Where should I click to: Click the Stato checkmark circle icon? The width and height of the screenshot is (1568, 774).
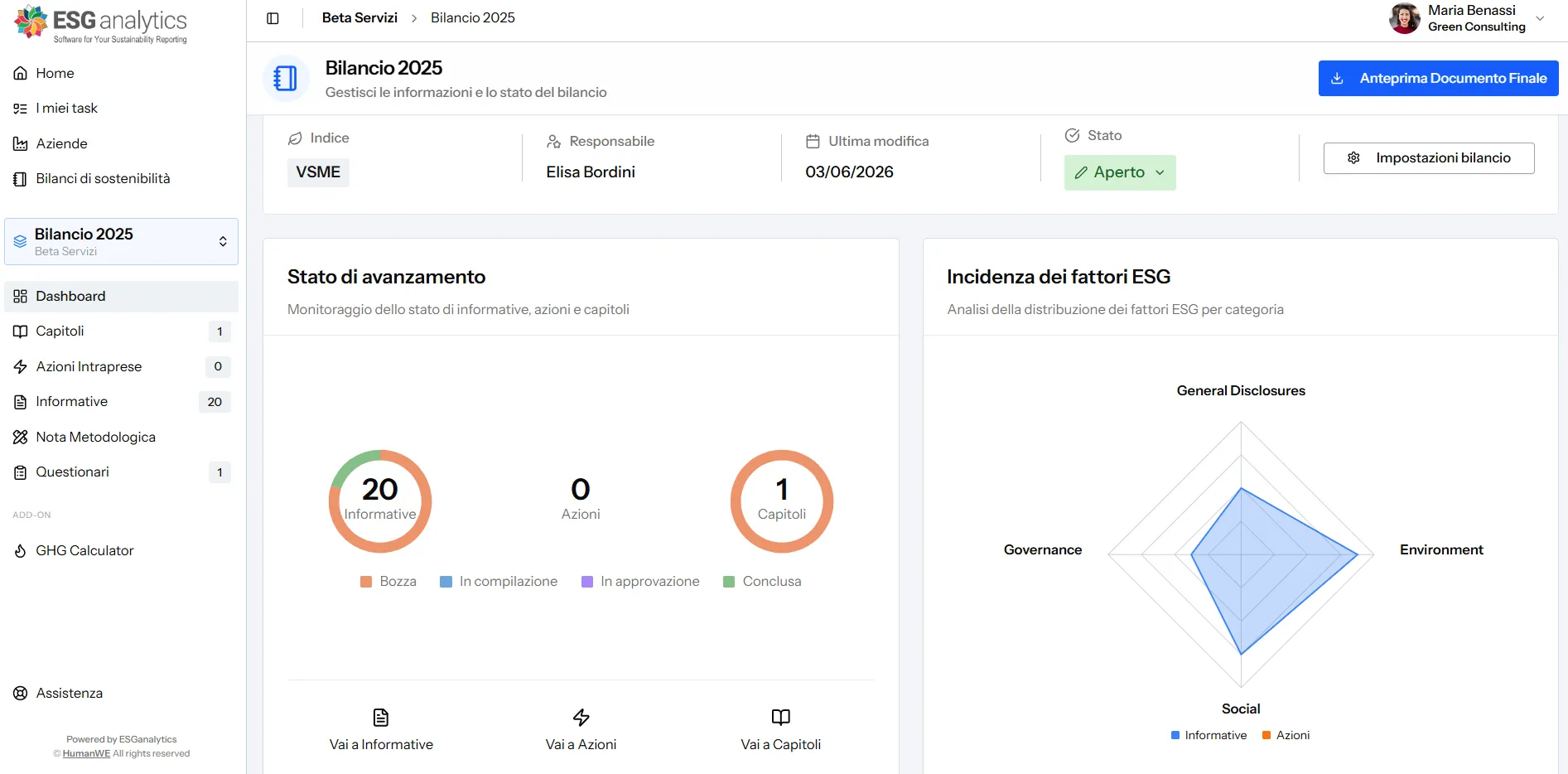(1073, 135)
